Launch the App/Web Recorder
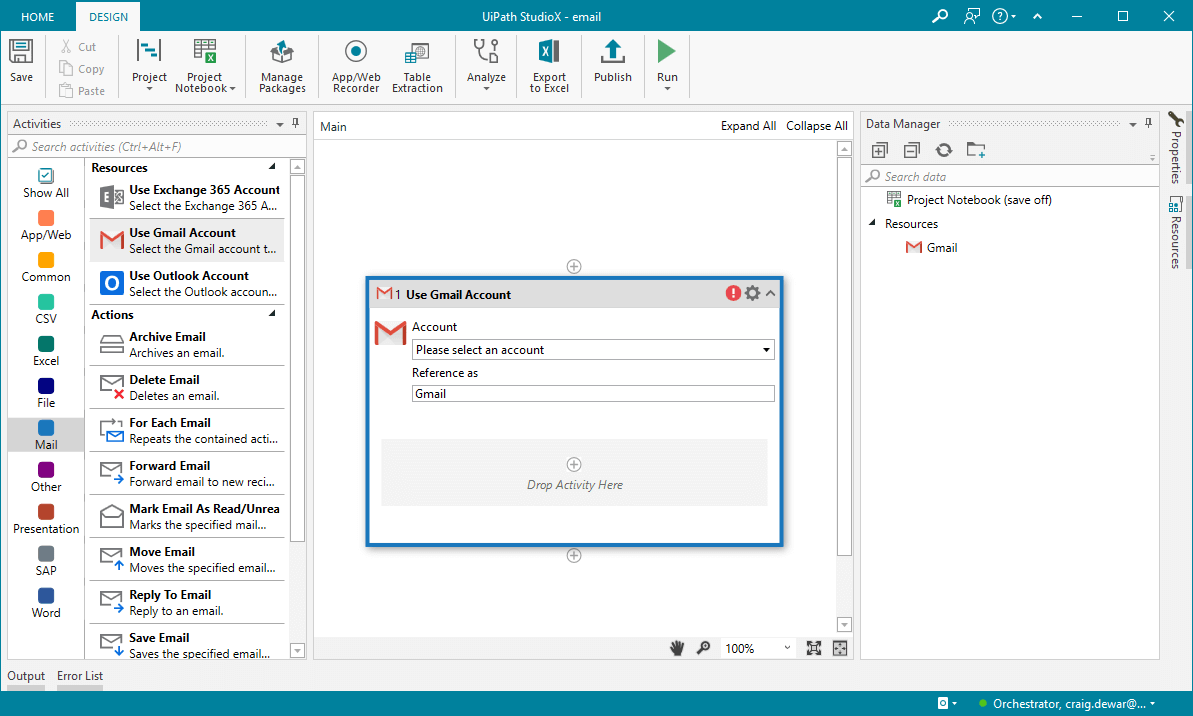1193x716 pixels. tap(356, 65)
